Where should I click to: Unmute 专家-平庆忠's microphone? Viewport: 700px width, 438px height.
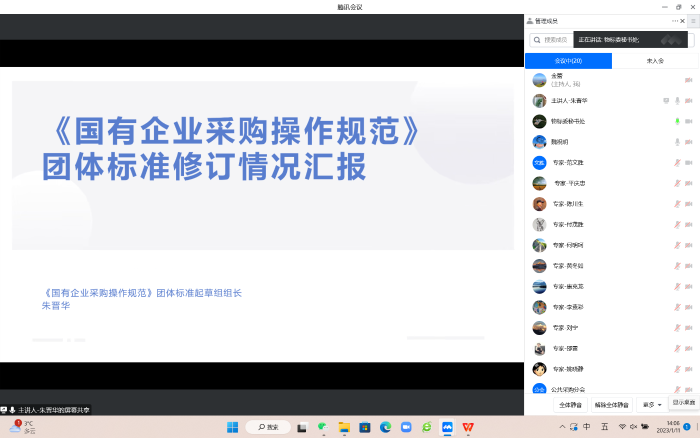pos(677,184)
